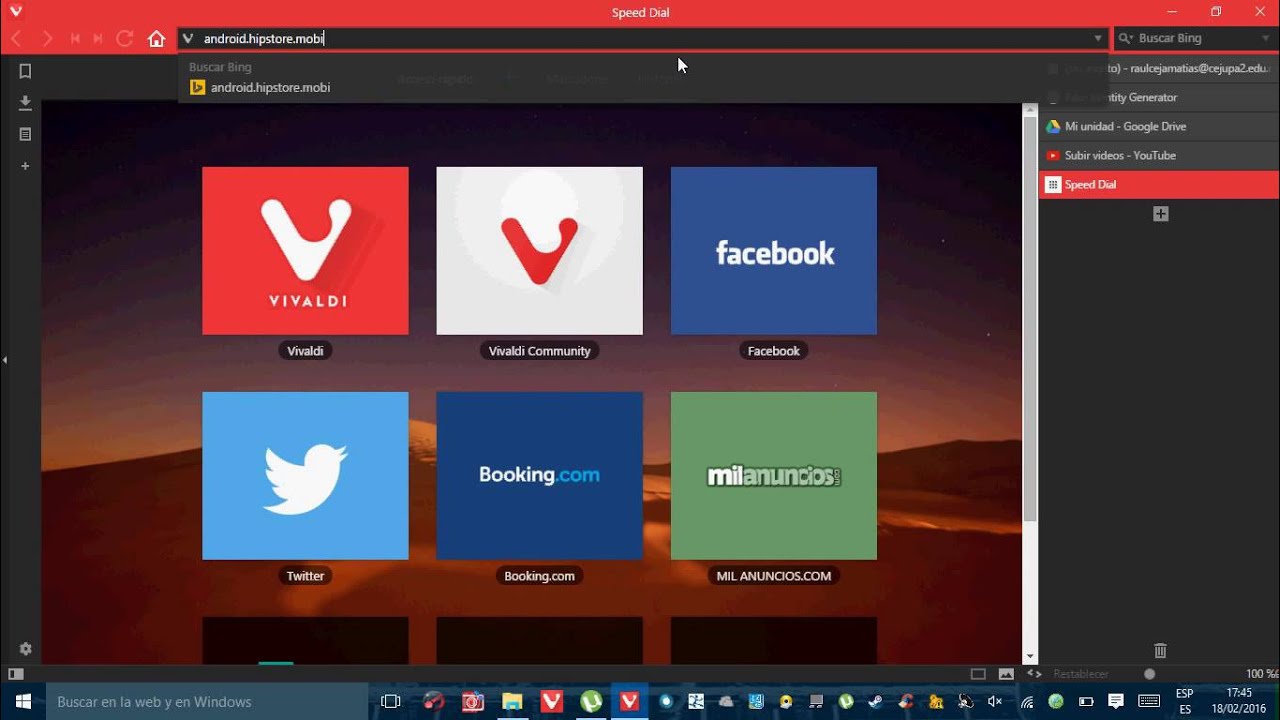1280x720 pixels.
Task: Click the MIL ANUNCIOS.COM label
Action: [x=773, y=576]
